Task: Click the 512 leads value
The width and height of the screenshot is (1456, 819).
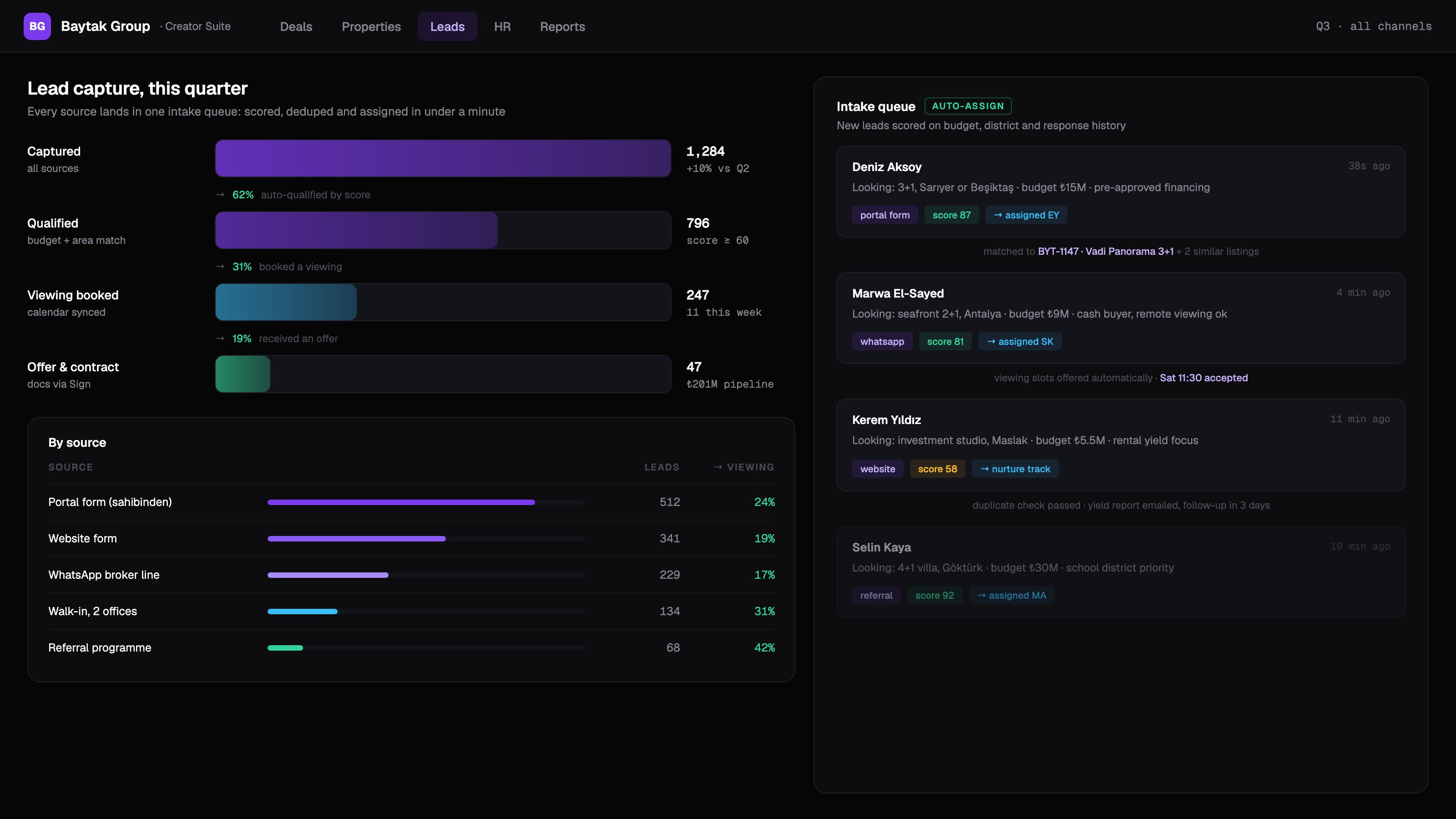Action: coord(670,502)
